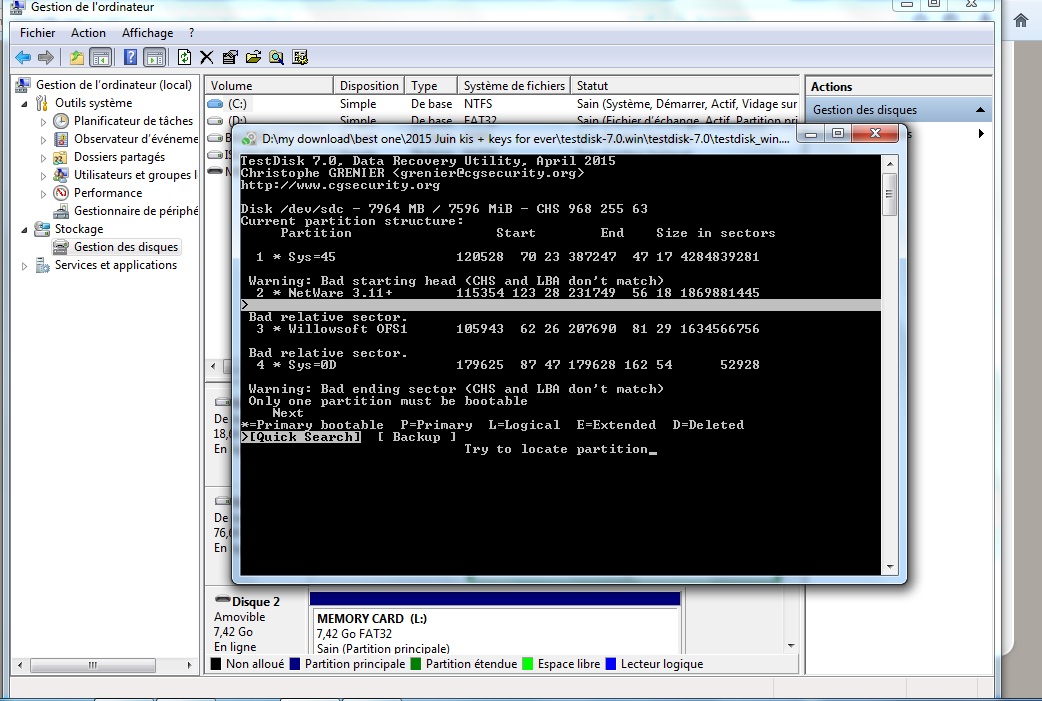This screenshot has width=1042, height=701.
Task: Select the (C:) NTFS volume row
Action: pyautogui.click(x=502, y=104)
